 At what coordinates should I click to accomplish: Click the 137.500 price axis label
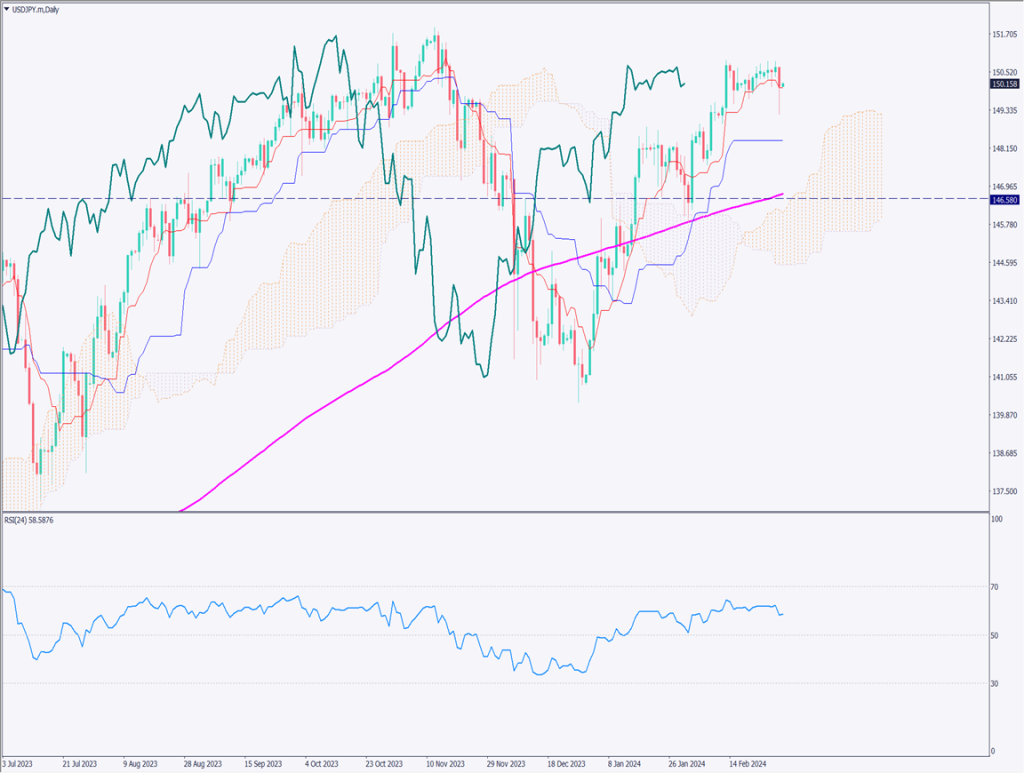[x=1003, y=491]
